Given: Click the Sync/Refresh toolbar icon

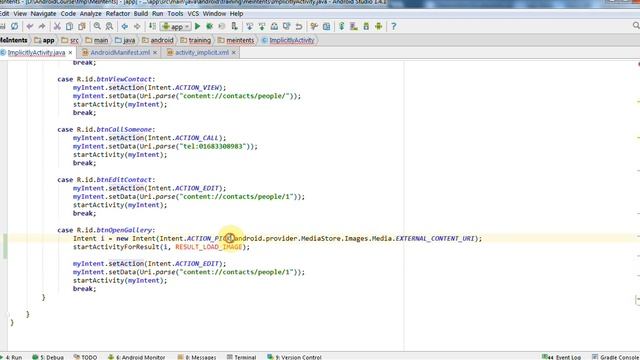Looking at the screenshot, I should [x=14, y=27].
